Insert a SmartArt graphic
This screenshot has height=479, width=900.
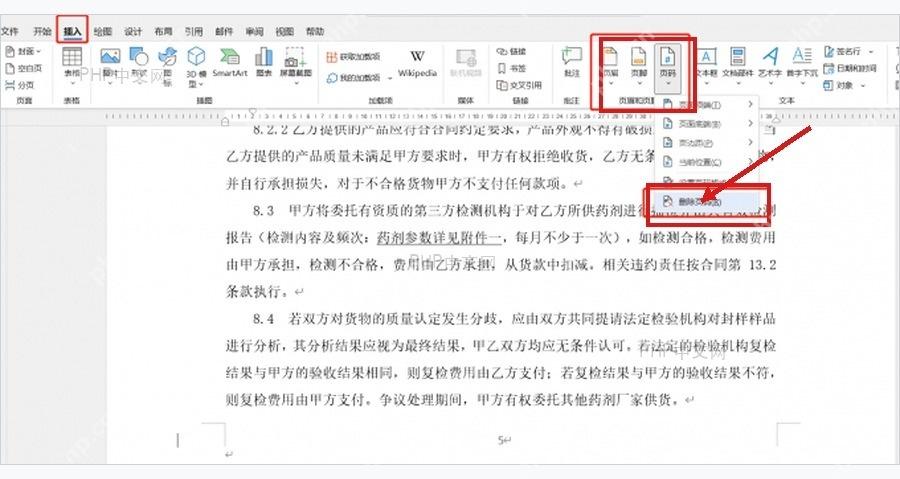tap(230, 63)
